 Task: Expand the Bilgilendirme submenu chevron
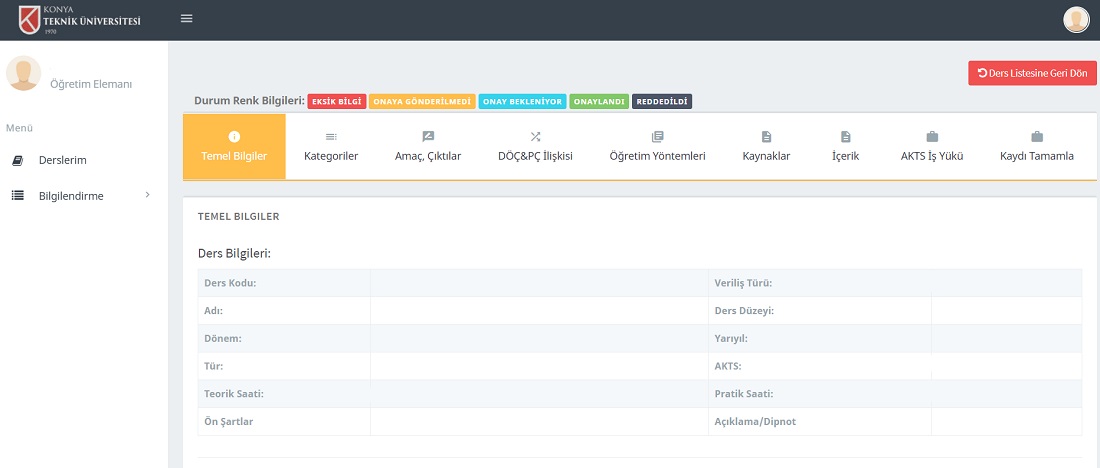(x=147, y=195)
